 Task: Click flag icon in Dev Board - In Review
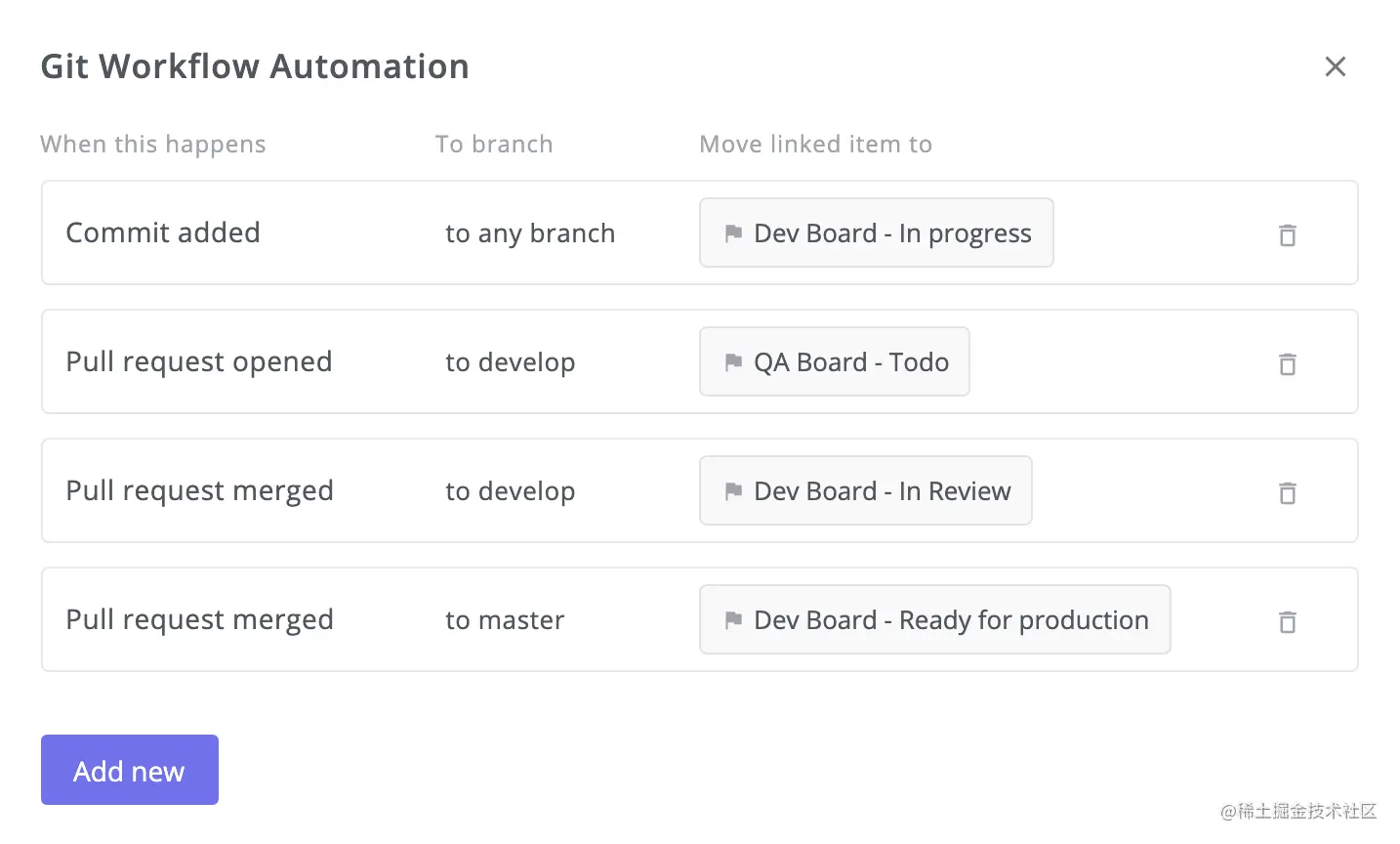(733, 491)
